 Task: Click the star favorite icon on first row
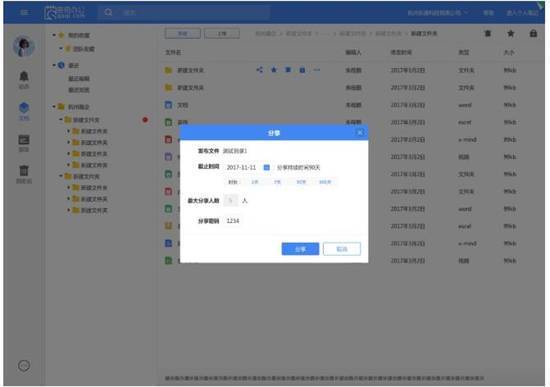pos(274,70)
